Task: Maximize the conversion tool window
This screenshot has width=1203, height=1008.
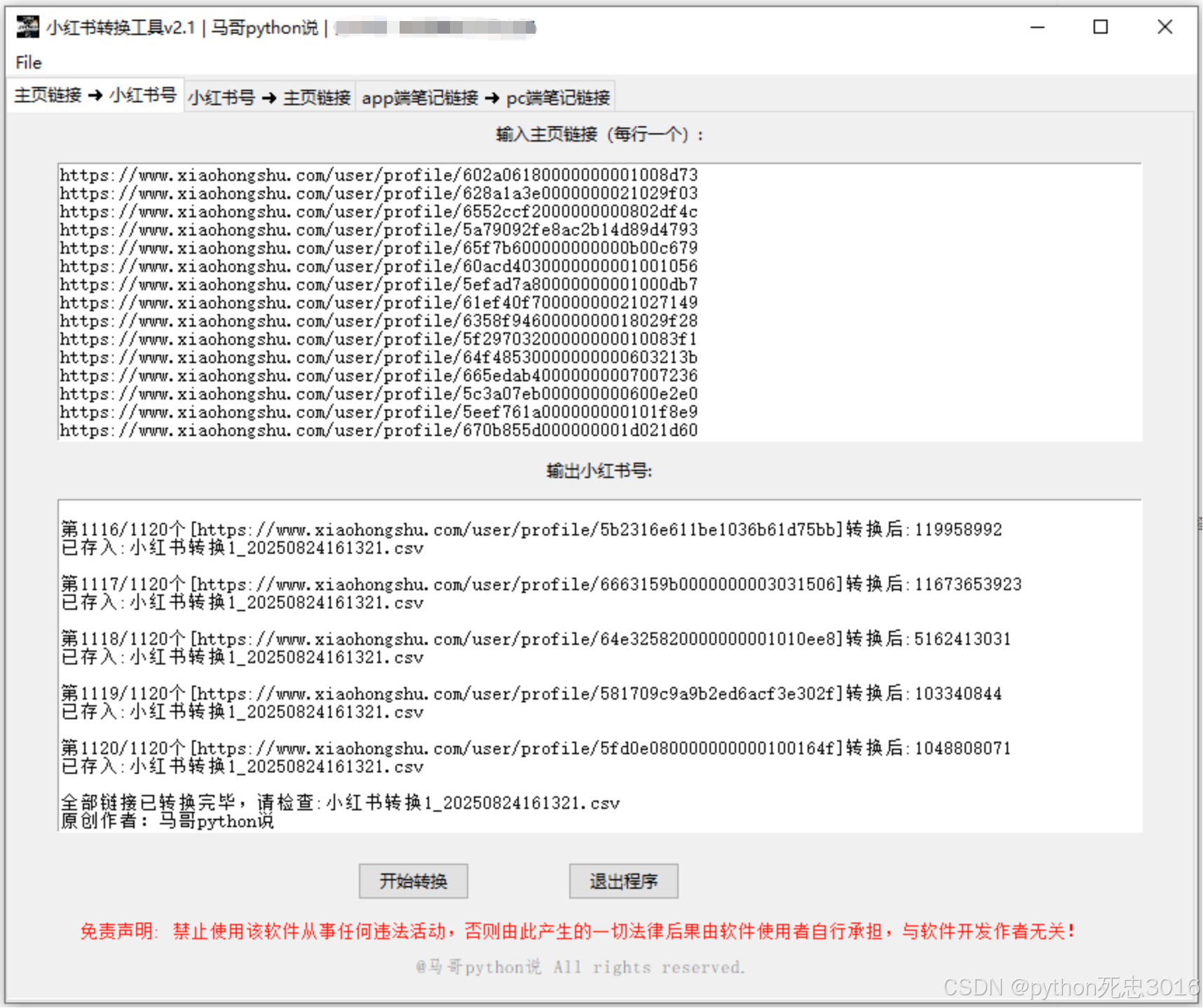Action: (x=1101, y=27)
